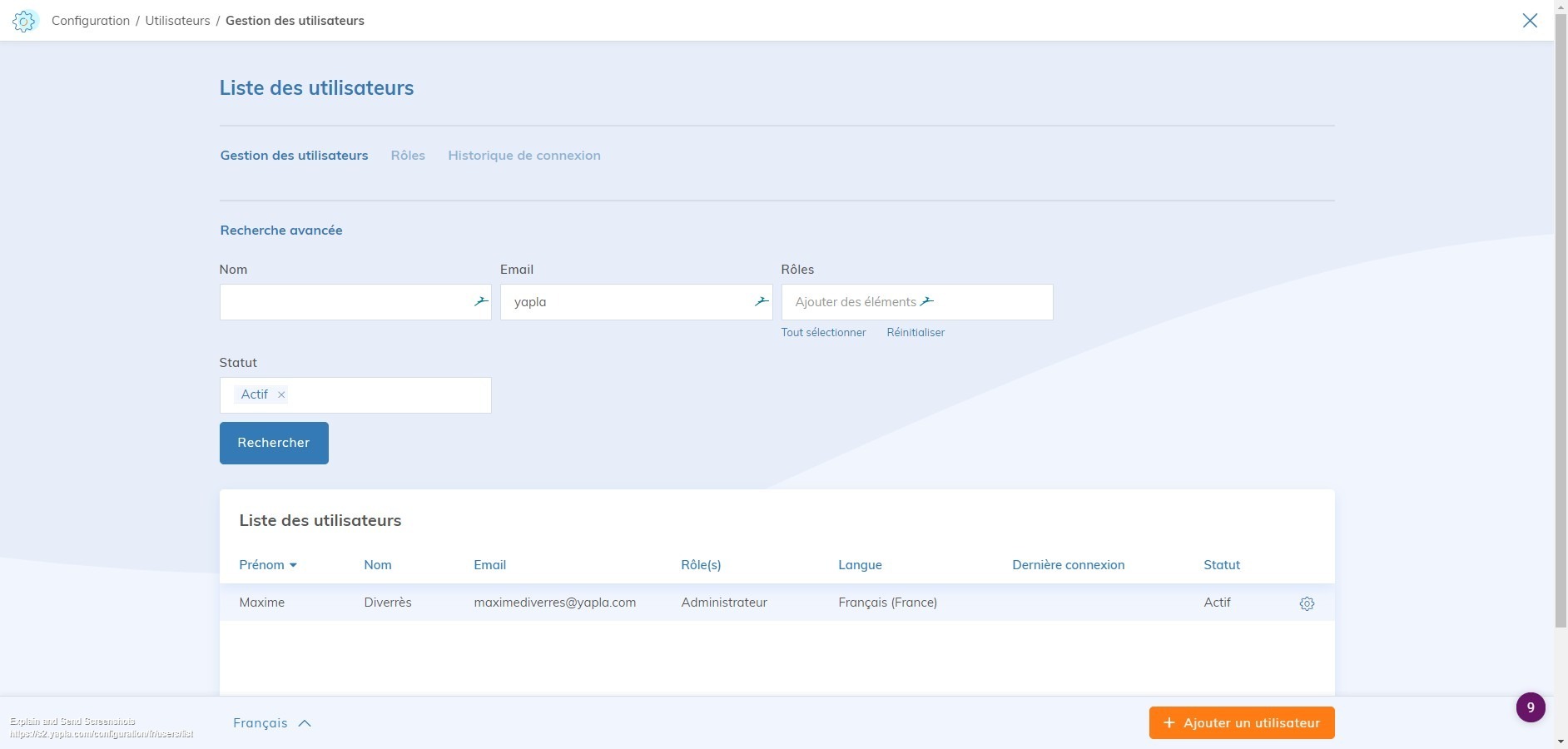Open the Historique de connexion tab
Screen dimensions: 1568x749
[x=523, y=156]
